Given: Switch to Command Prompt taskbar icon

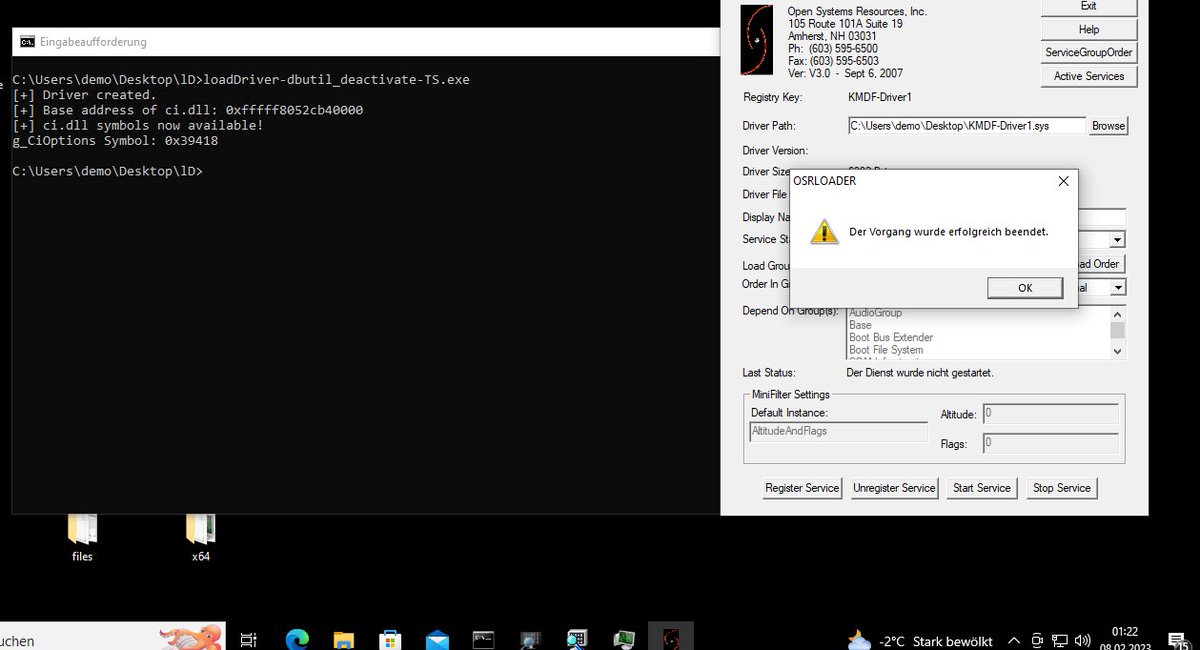Looking at the screenshot, I should pos(484,639).
